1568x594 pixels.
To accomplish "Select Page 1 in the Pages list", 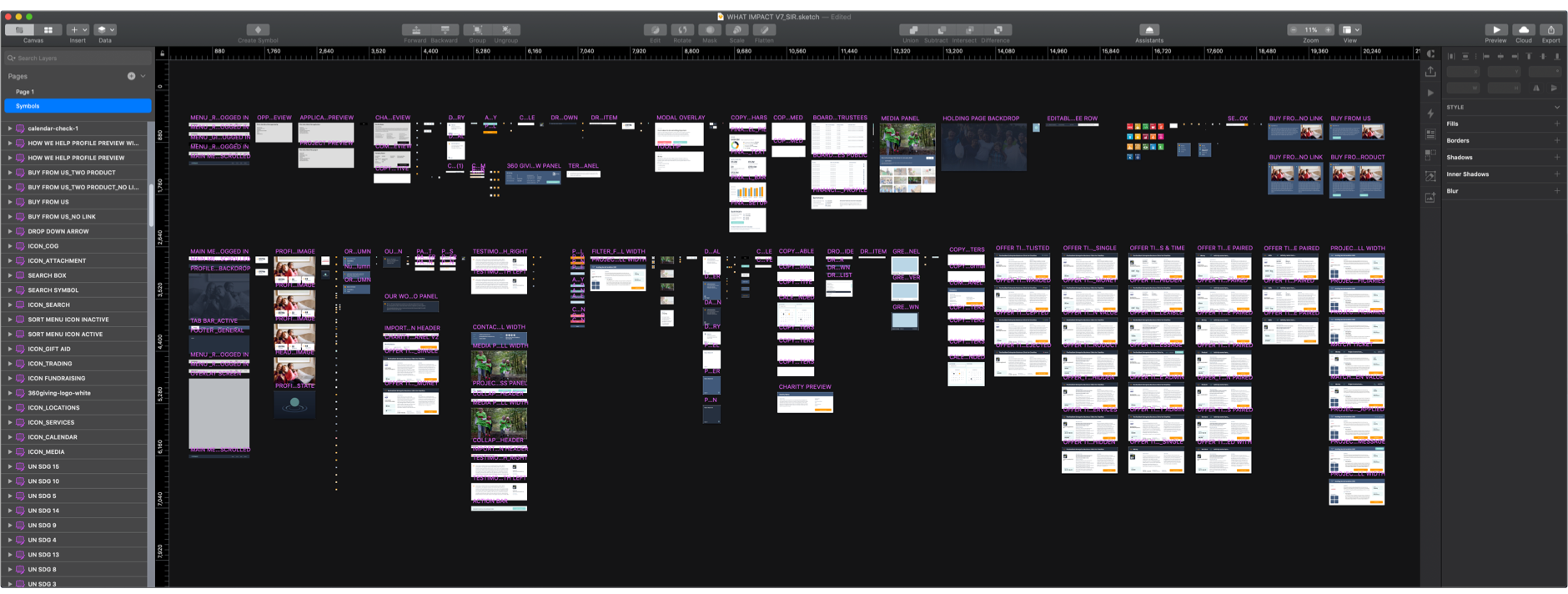I will pyautogui.click(x=78, y=92).
